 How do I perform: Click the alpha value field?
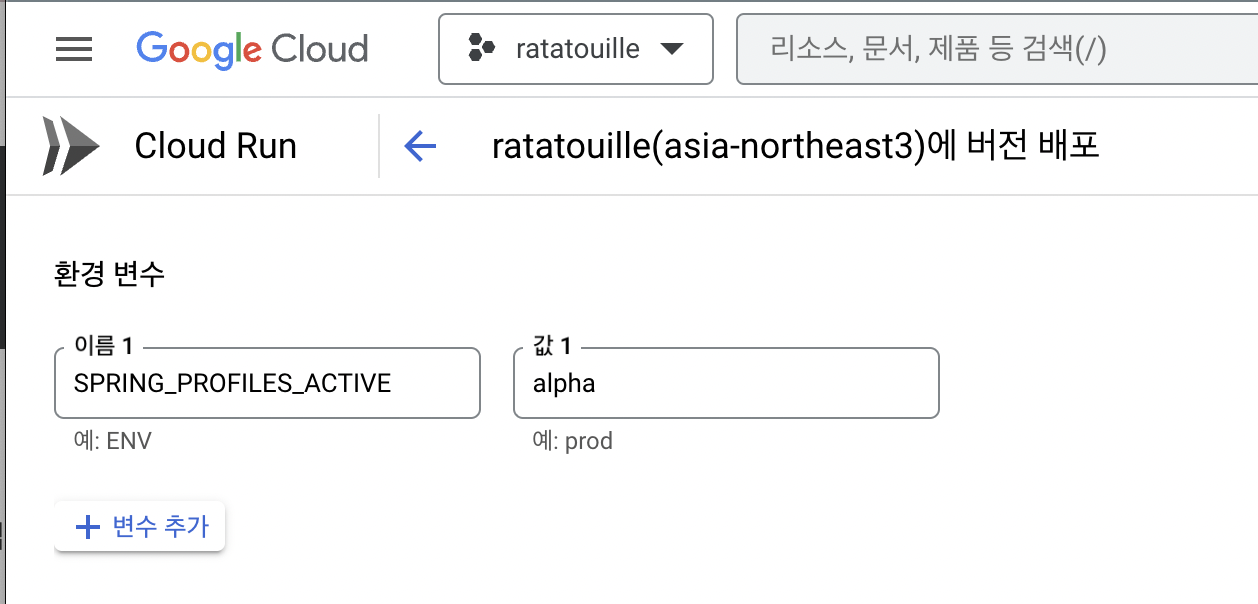726,383
